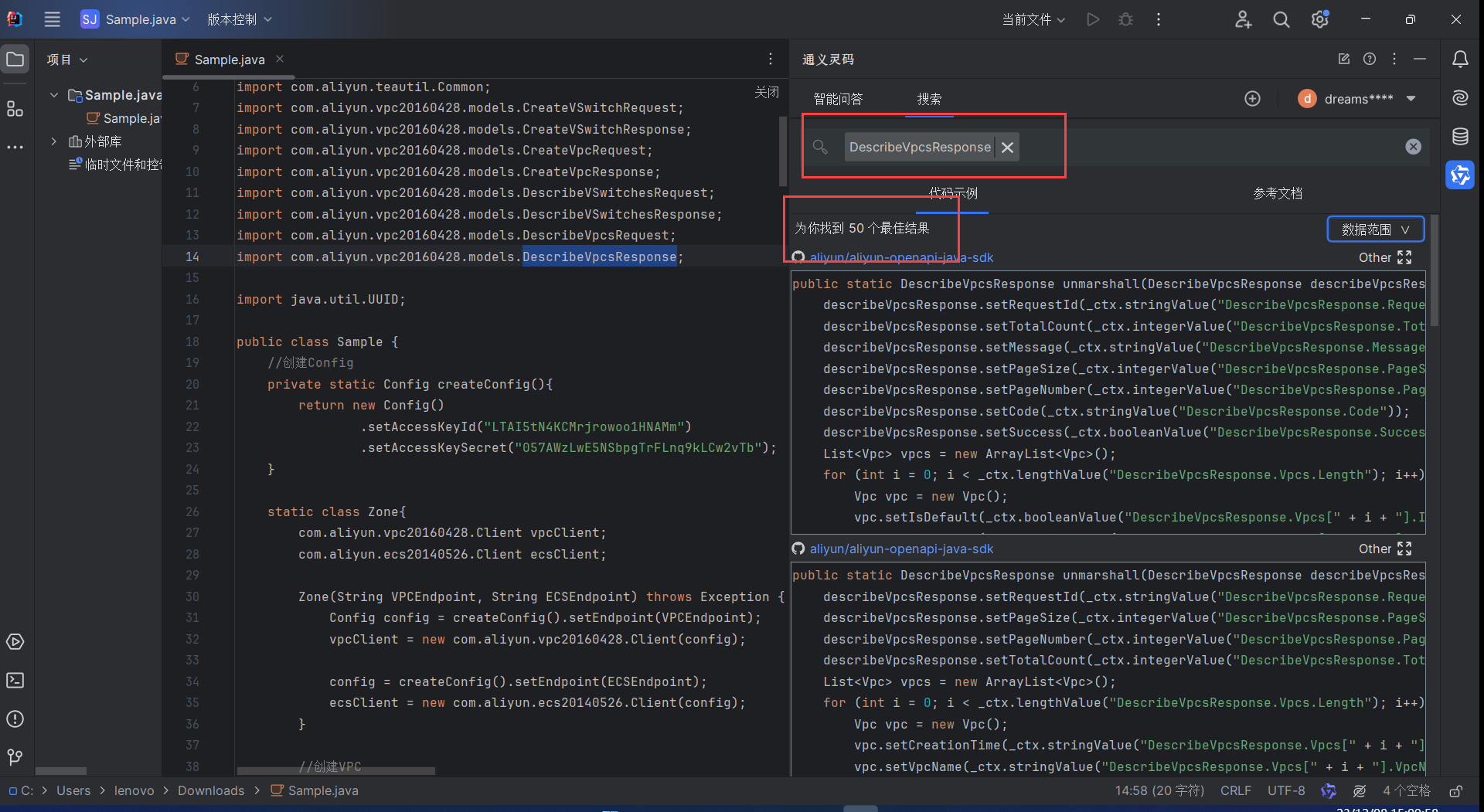Open the main hamburger menu
1484x812 pixels.
click(x=52, y=19)
